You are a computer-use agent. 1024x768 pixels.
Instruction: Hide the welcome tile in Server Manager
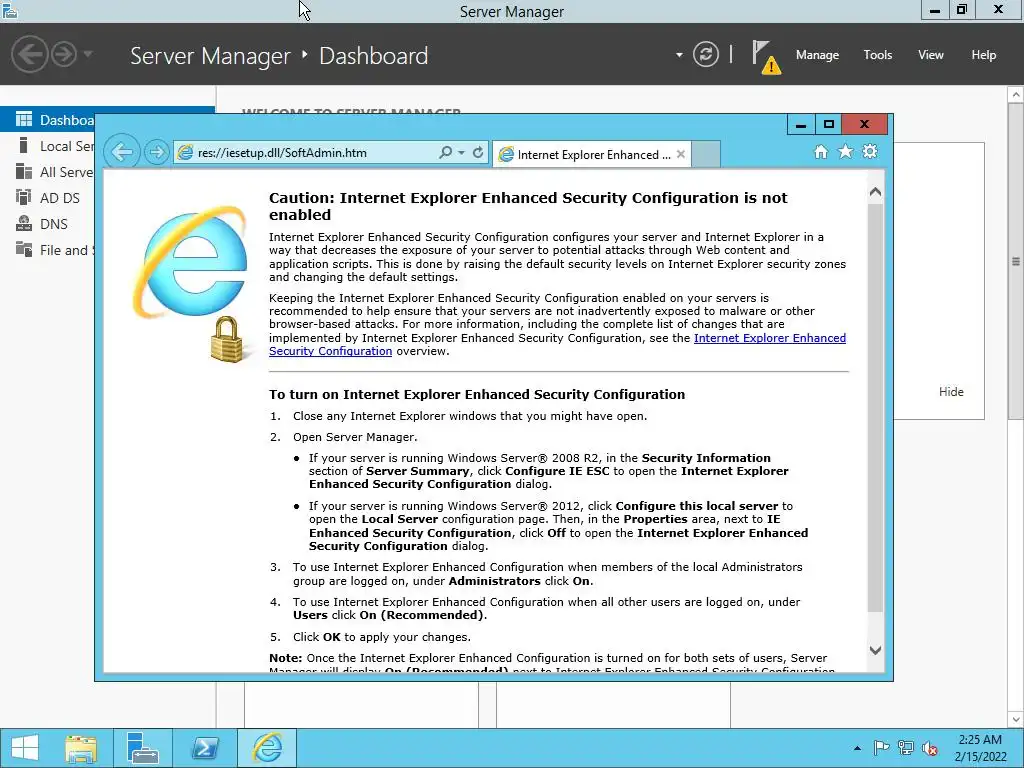[x=950, y=392]
